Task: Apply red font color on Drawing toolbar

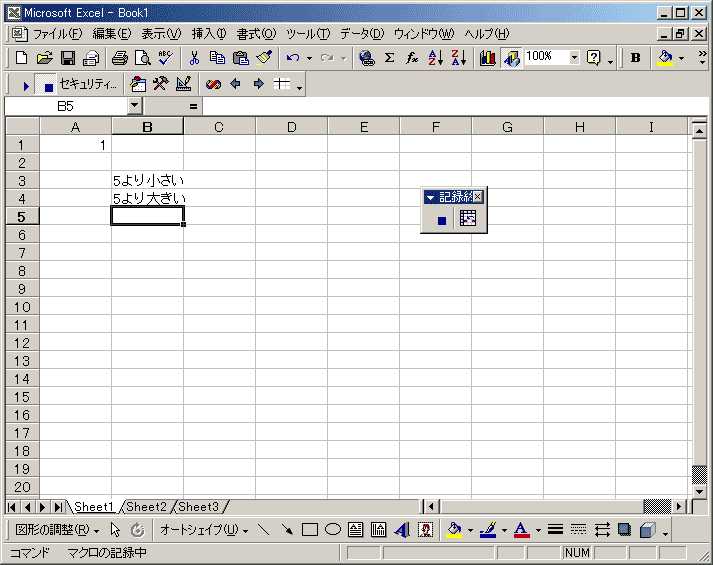Action: [x=522, y=530]
